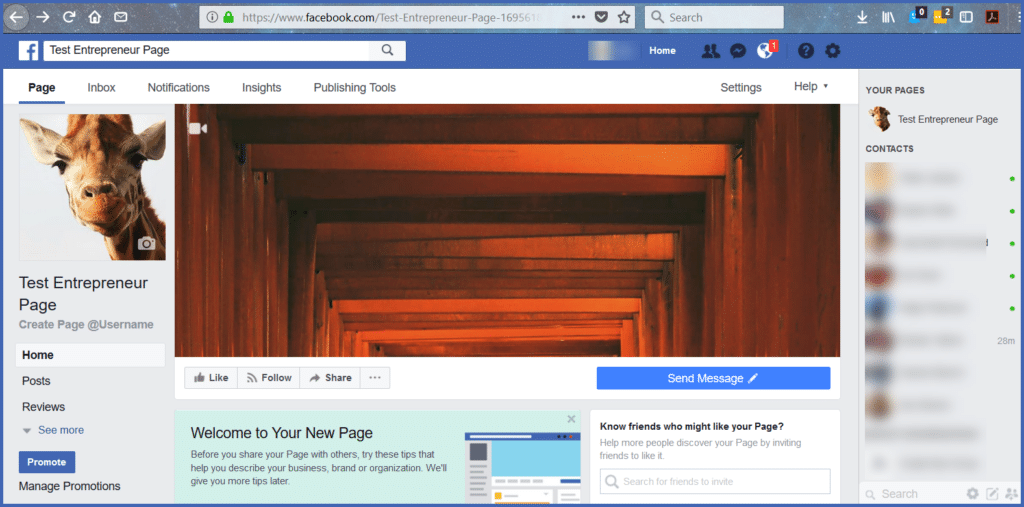Viewport: 1024px width, 507px height.
Task: Open the Messenger icon
Action: tap(738, 51)
